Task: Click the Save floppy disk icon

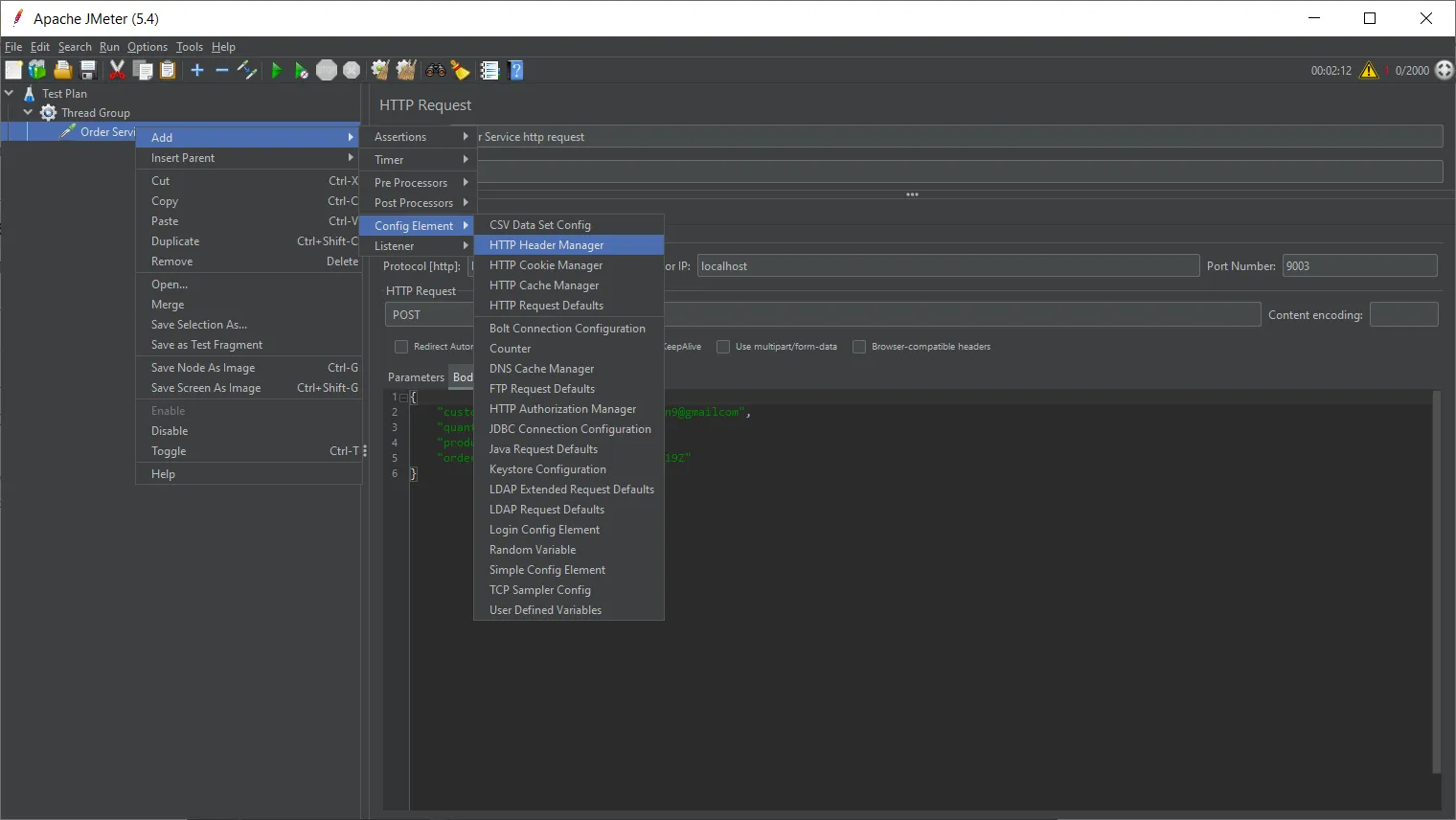Action: tap(88, 70)
